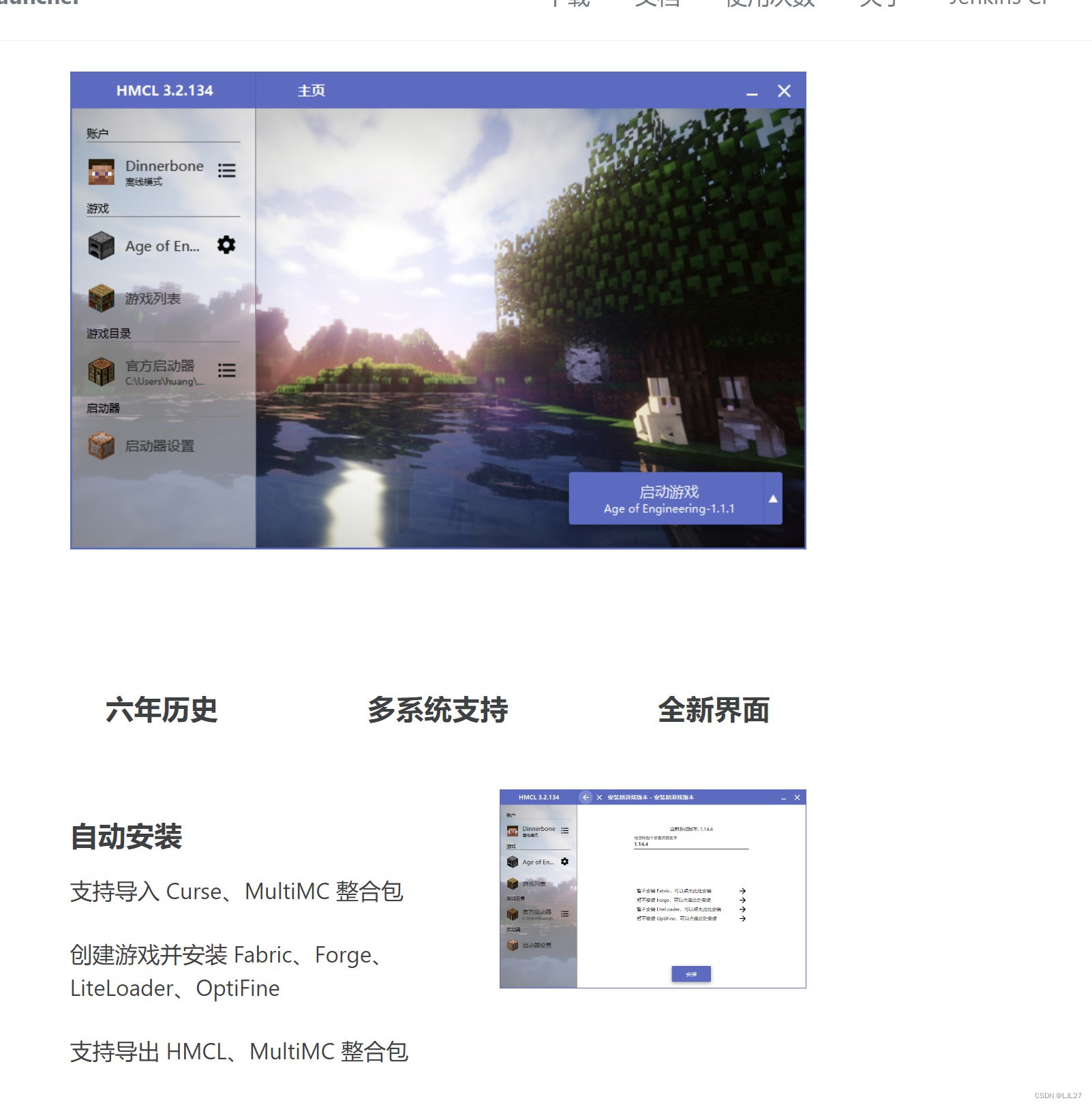This screenshot has width=1092, height=1105.
Task: Click the arrow to install Fabric
Action: [x=742, y=891]
